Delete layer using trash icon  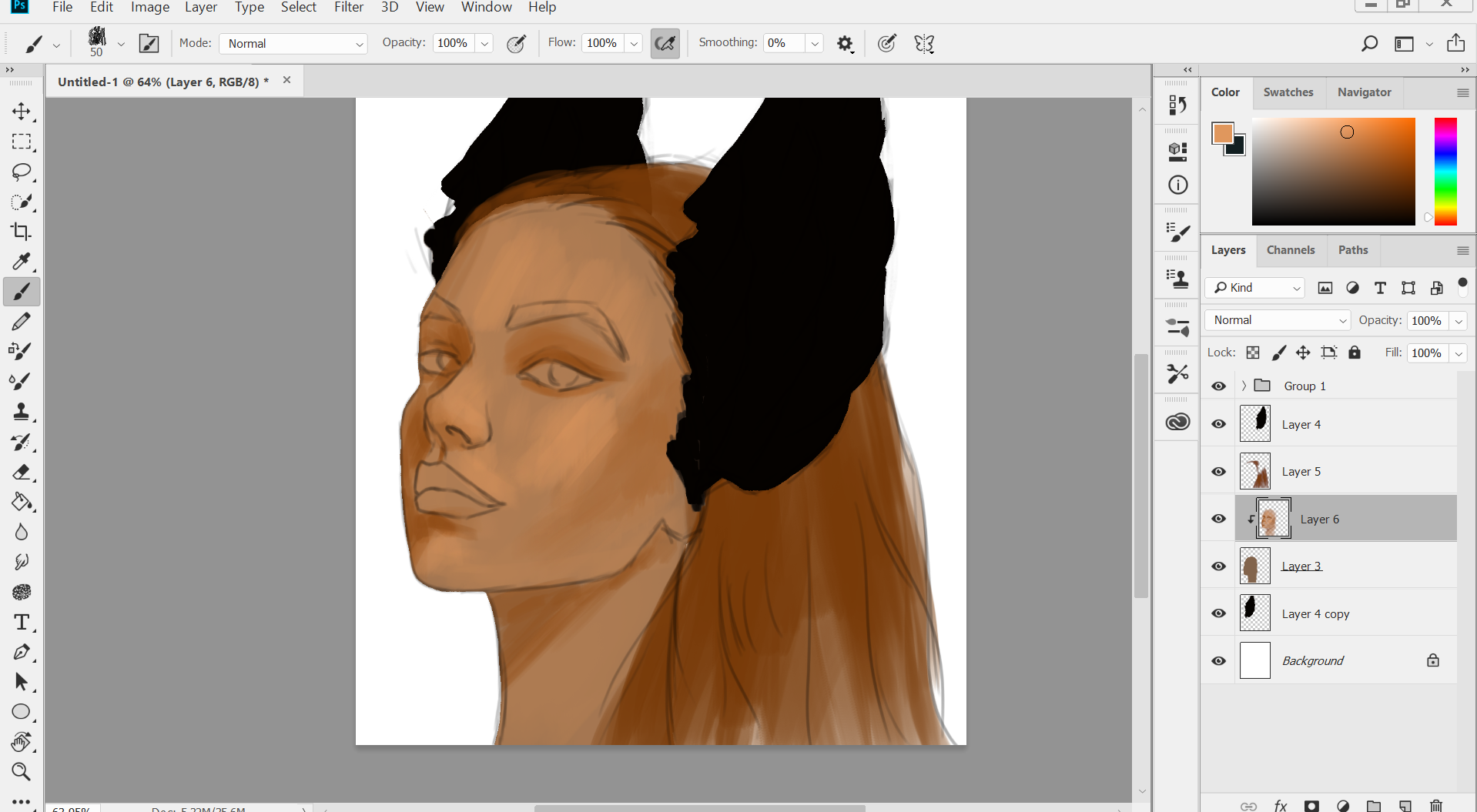[x=1436, y=805]
